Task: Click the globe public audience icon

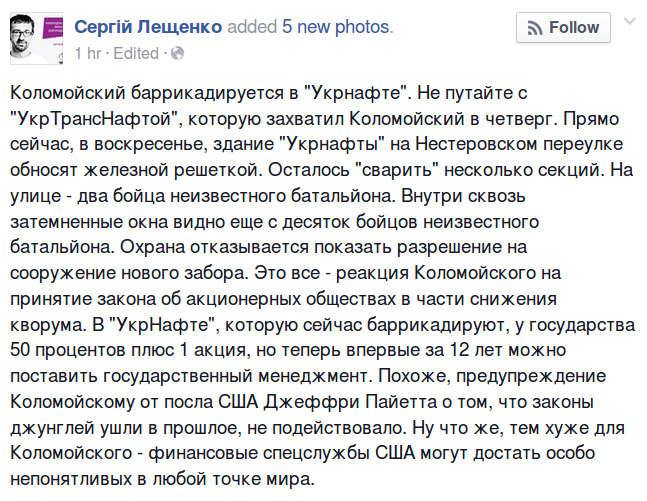Action: pyautogui.click(x=177, y=54)
